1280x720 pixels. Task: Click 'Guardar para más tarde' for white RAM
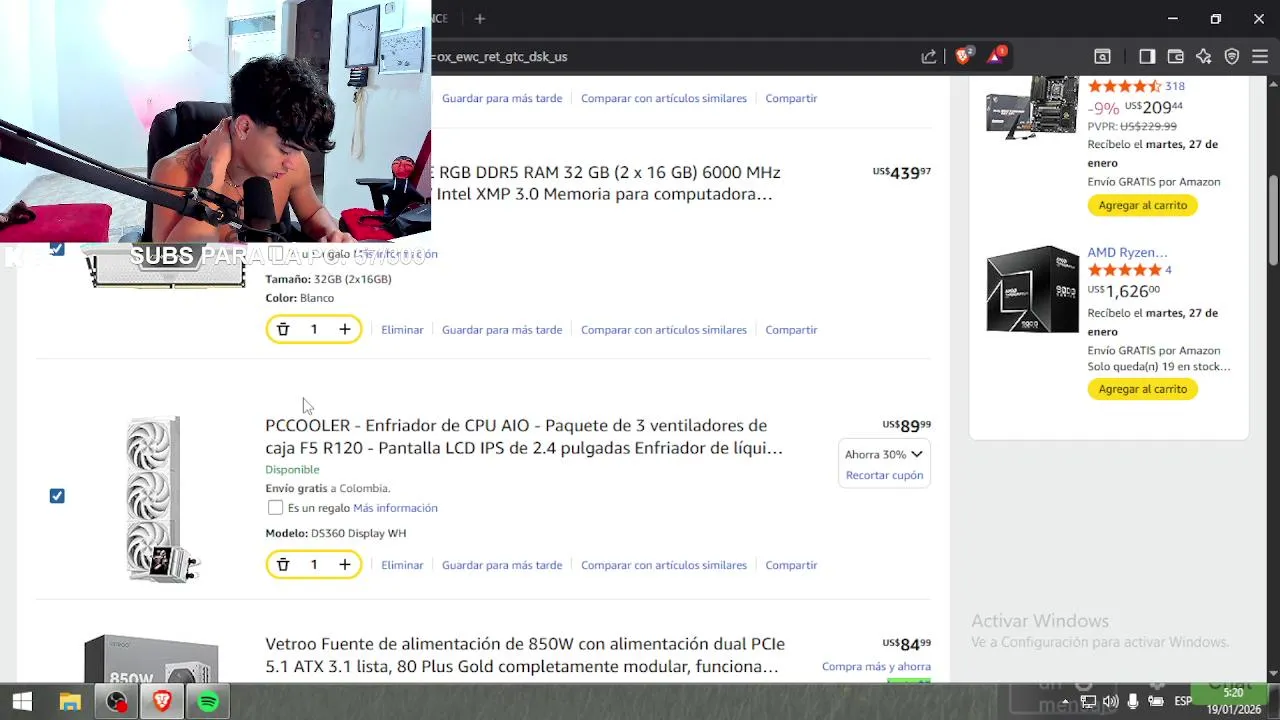pyautogui.click(x=502, y=329)
